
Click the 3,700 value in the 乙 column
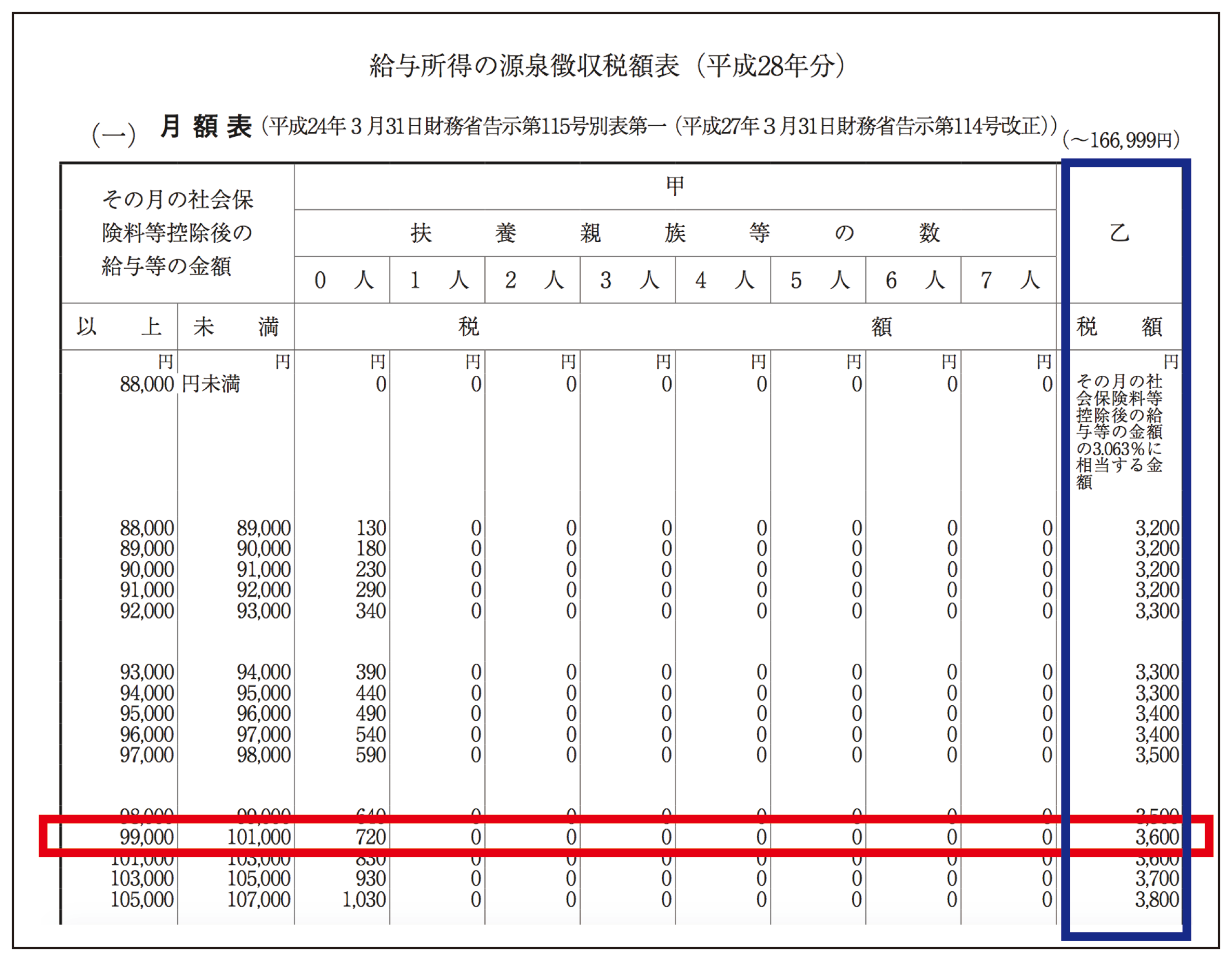point(1157,879)
